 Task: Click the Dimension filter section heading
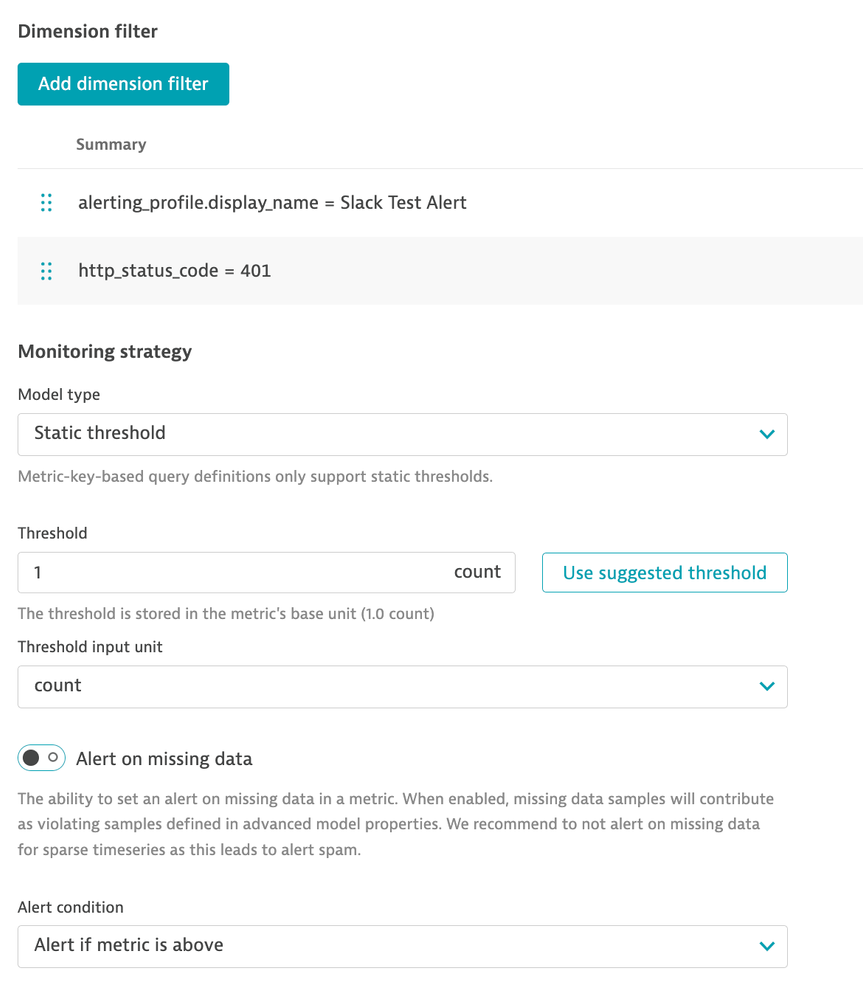pyautogui.click(x=88, y=31)
